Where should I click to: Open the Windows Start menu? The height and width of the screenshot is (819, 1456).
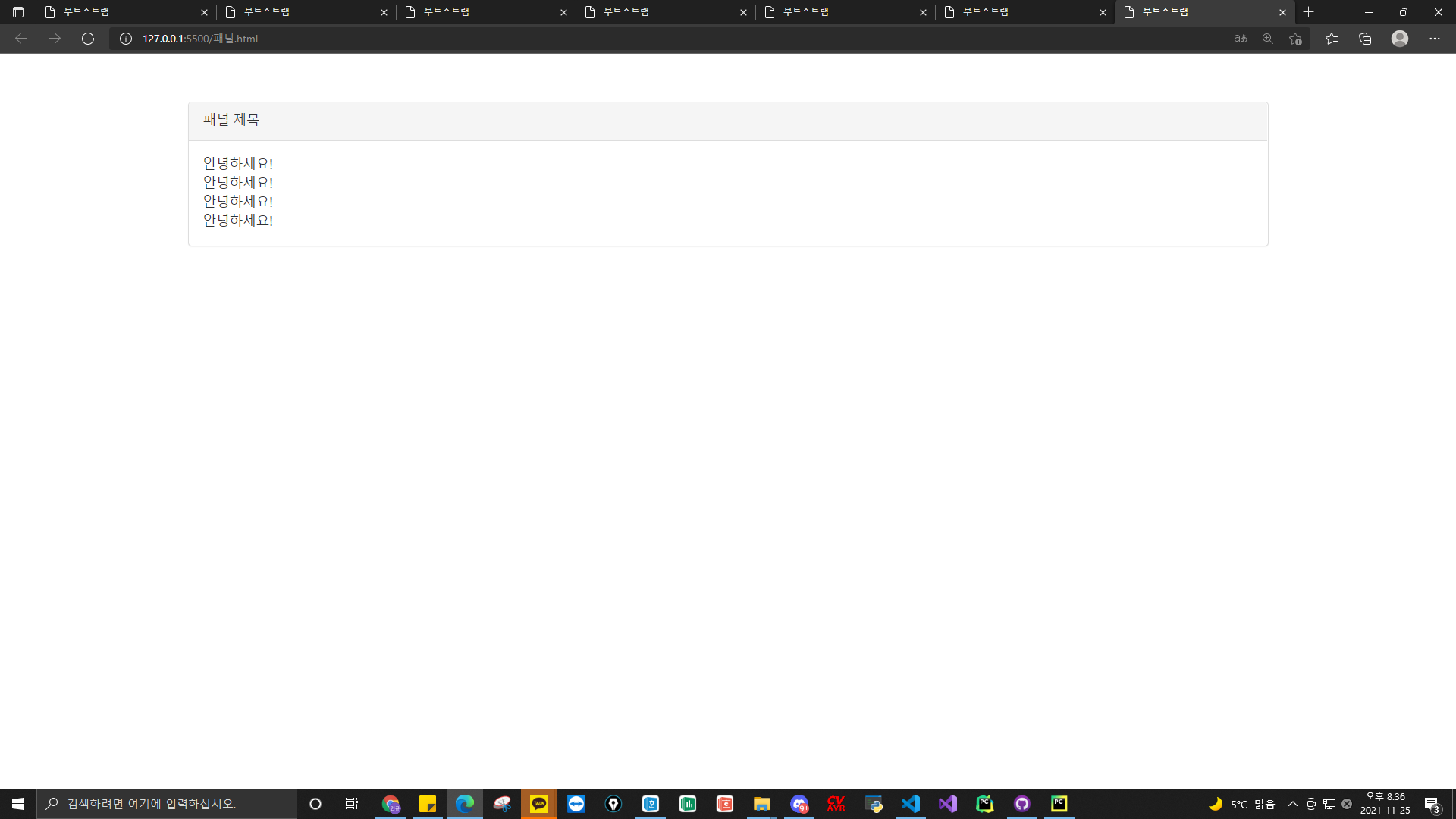(x=18, y=804)
